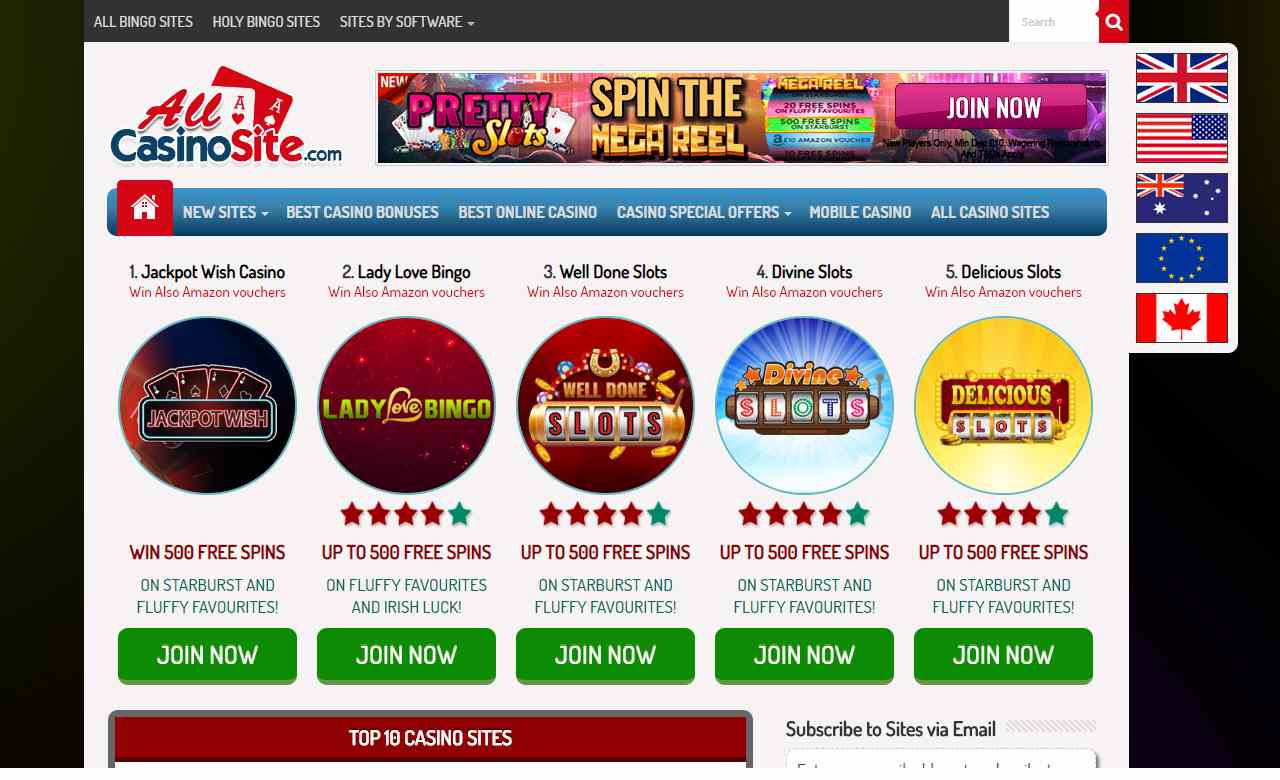Open All Bingo Sites in top bar
This screenshot has height=780, width=1280.
pyautogui.click(x=143, y=21)
